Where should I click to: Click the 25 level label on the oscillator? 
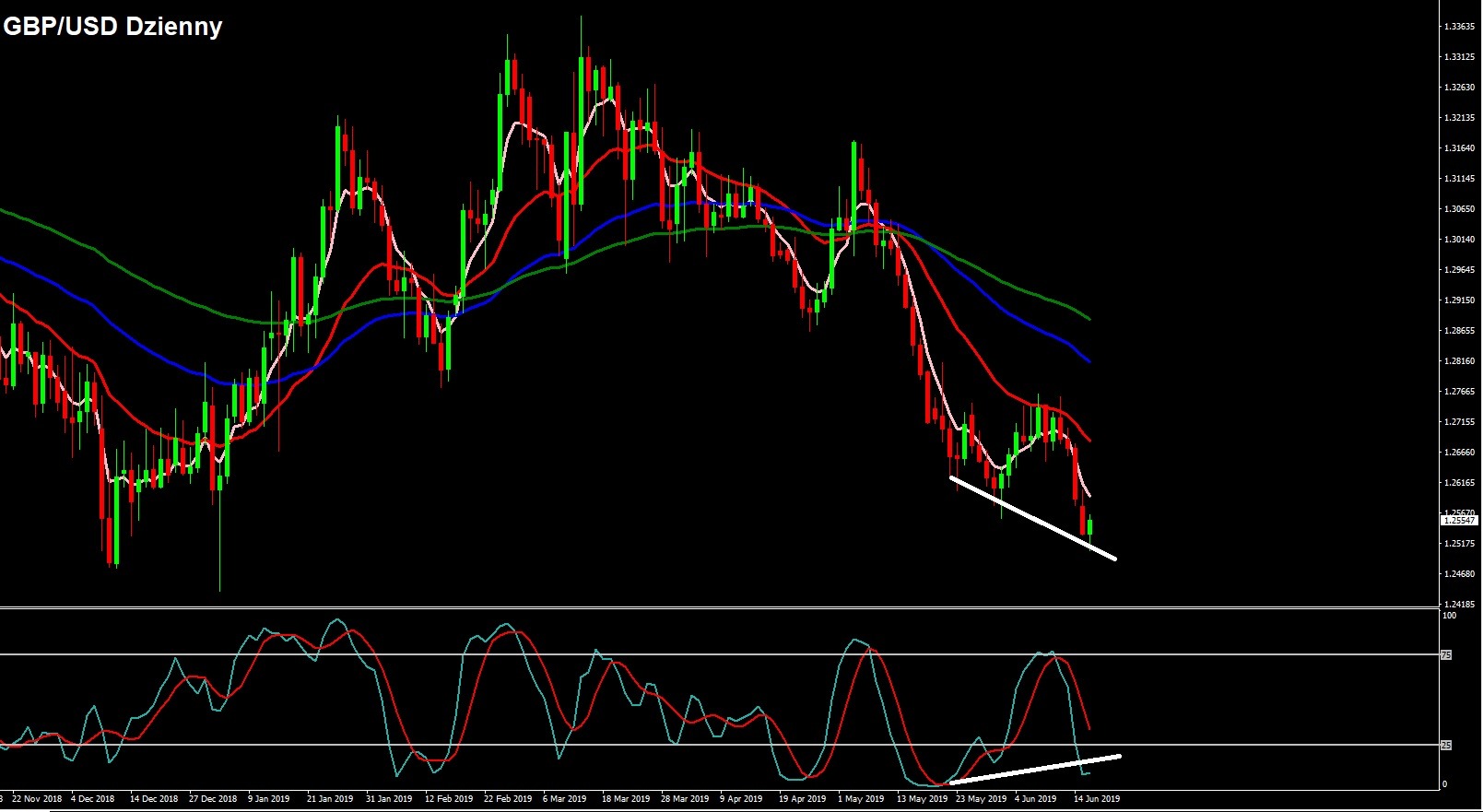click(1445, 745)
